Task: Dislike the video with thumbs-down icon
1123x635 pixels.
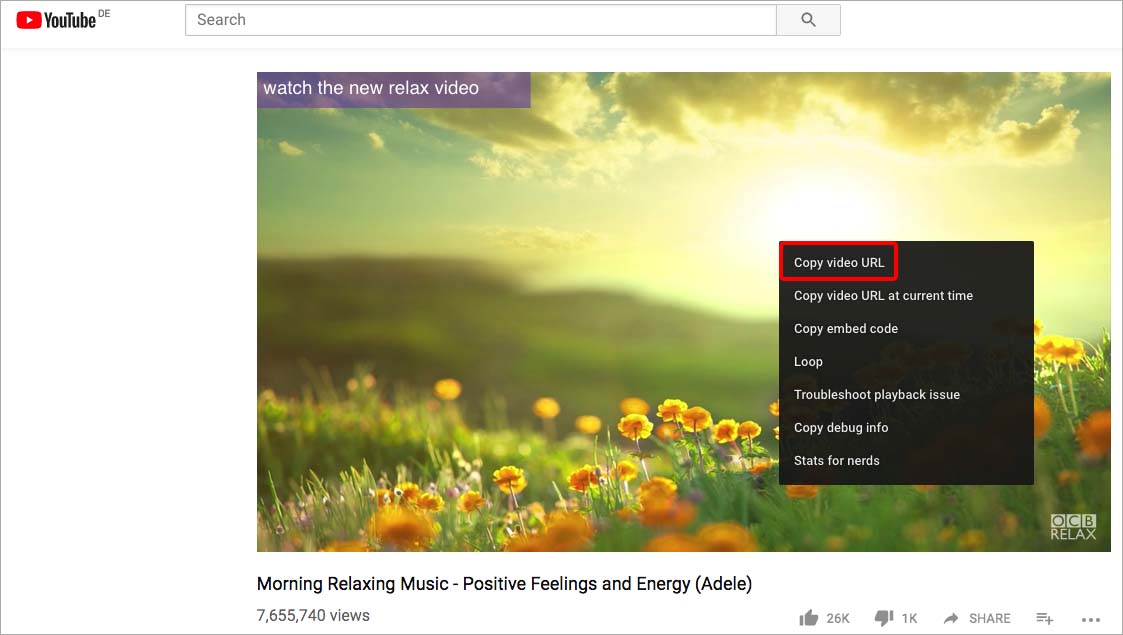Action: (884, 618)
